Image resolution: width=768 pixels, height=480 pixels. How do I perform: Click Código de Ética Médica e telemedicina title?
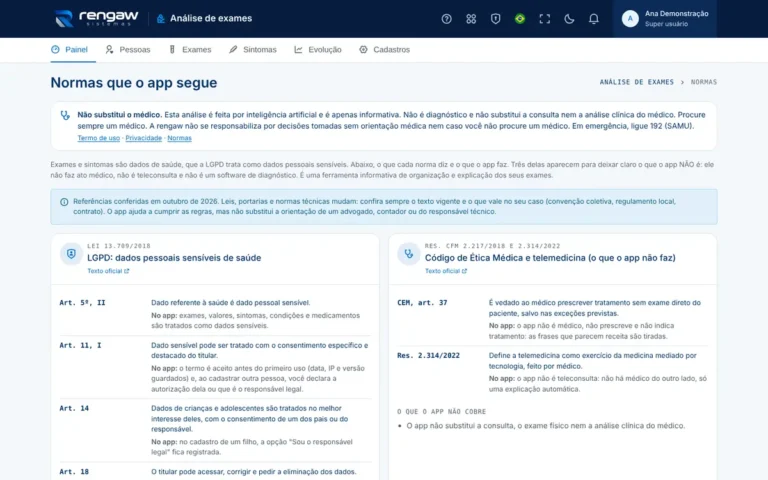tap(550, 258)
